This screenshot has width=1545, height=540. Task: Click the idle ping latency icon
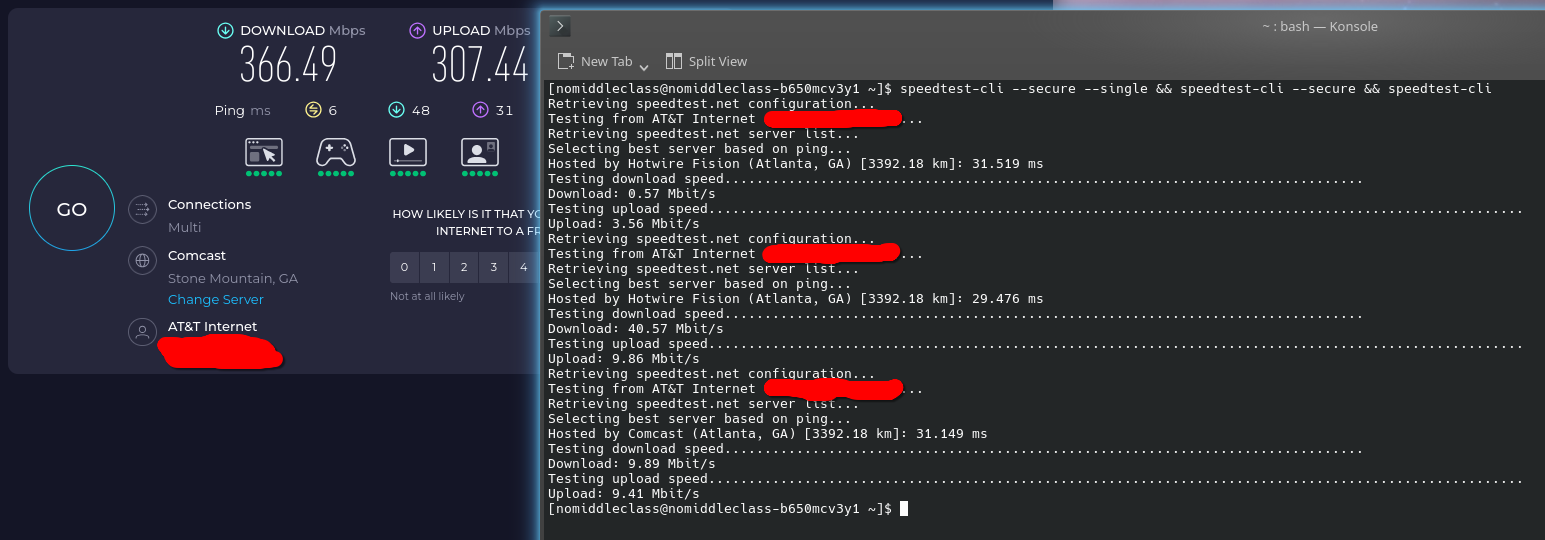(x=312, y=110)
